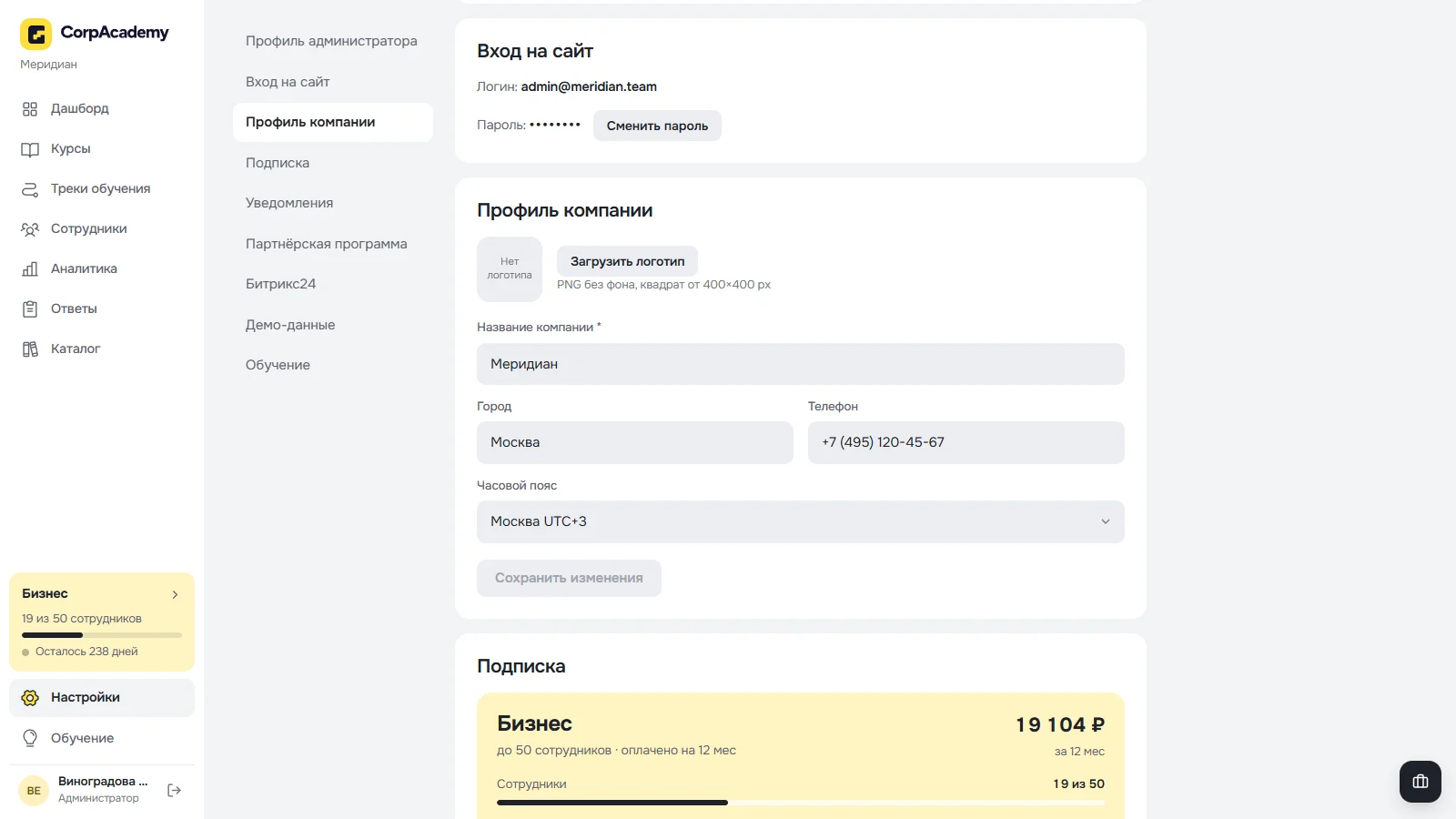Click Виноградова user name in sidebar
This screenshot has height=819, width=1456.
tap(103, 782)
